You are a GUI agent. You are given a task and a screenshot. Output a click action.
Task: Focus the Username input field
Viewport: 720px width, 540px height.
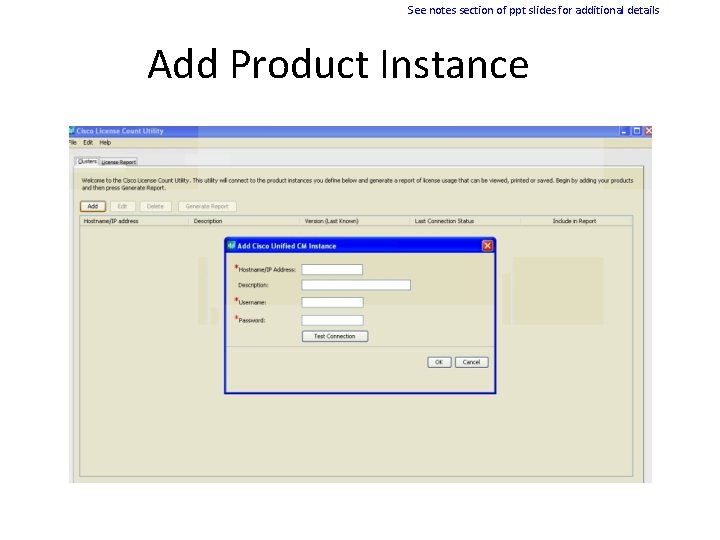click(332, 302)
